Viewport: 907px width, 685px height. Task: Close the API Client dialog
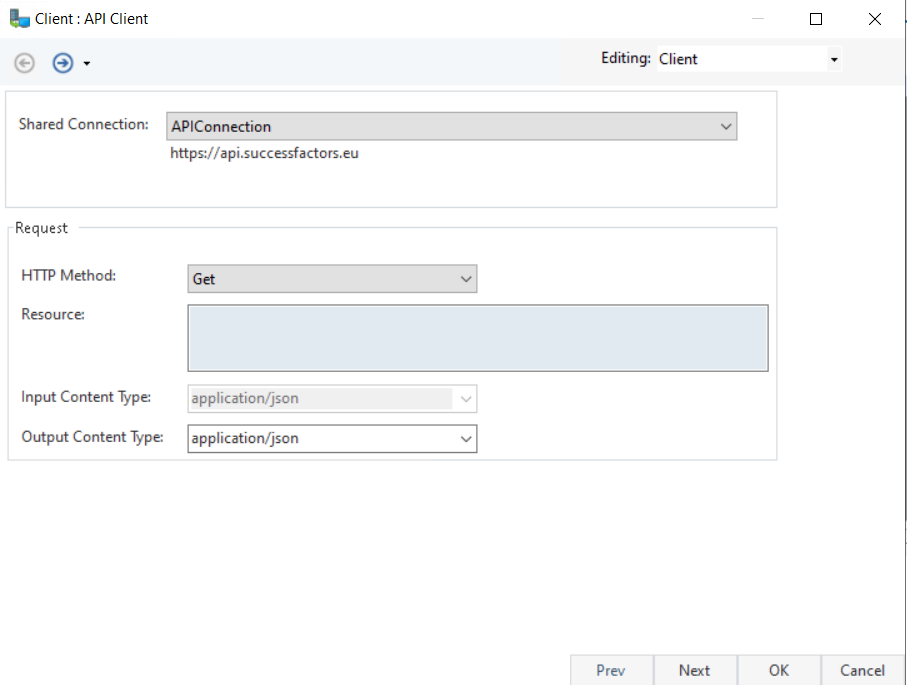point(876,19)
